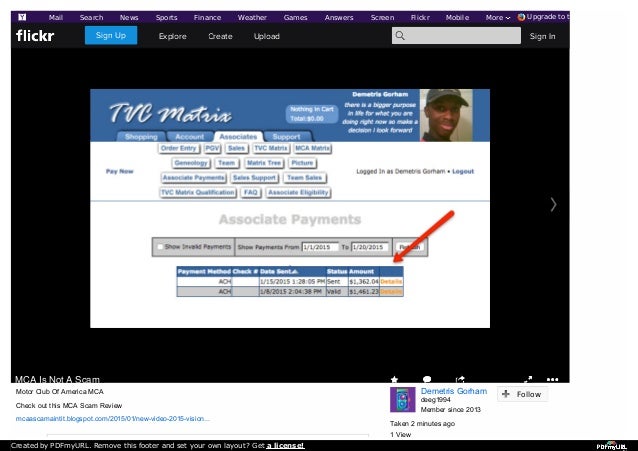Click the Pay Now link
This screenshot has width=638, height=451.
click(120, 171)
